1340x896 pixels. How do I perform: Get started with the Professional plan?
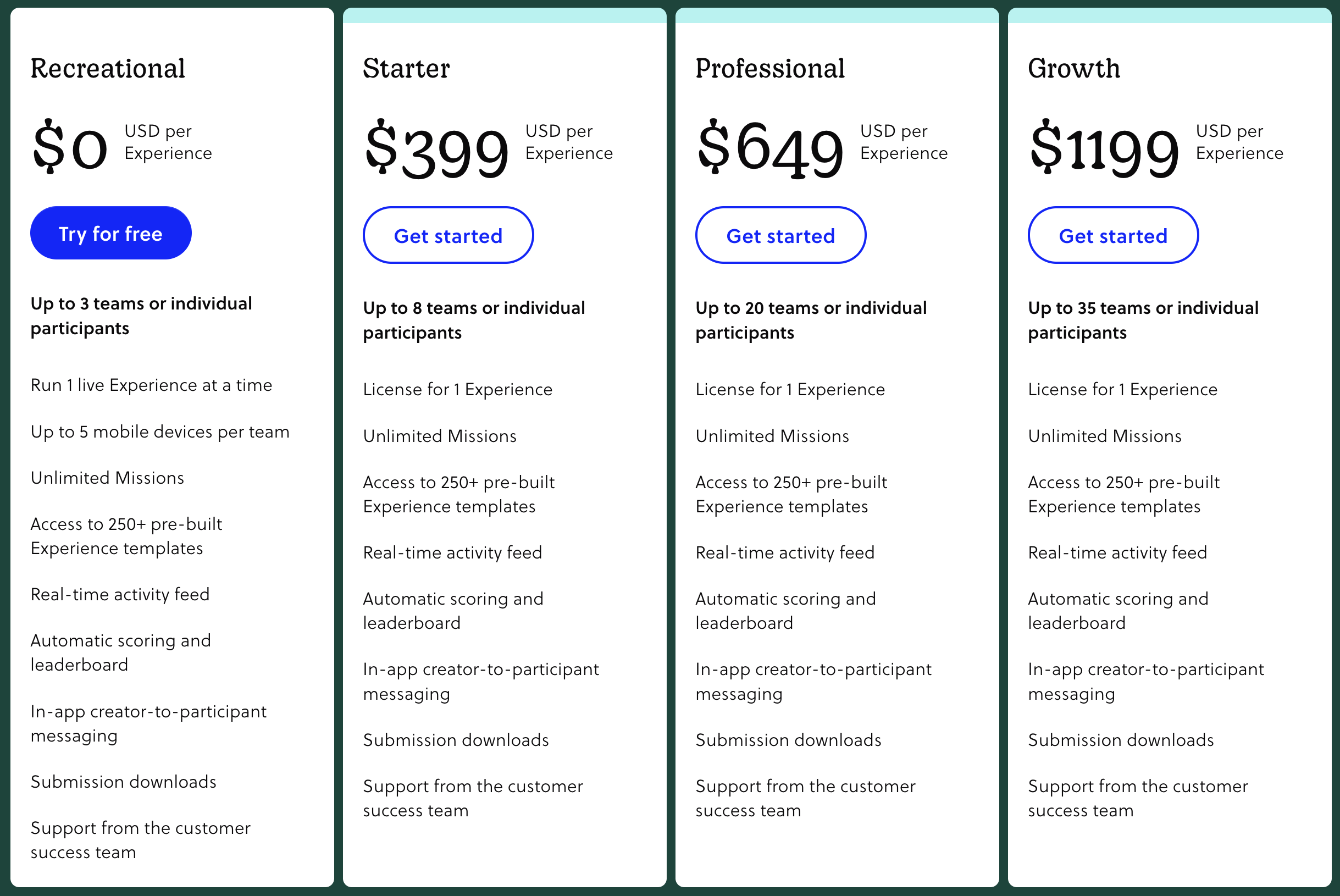tap(780, 234)
